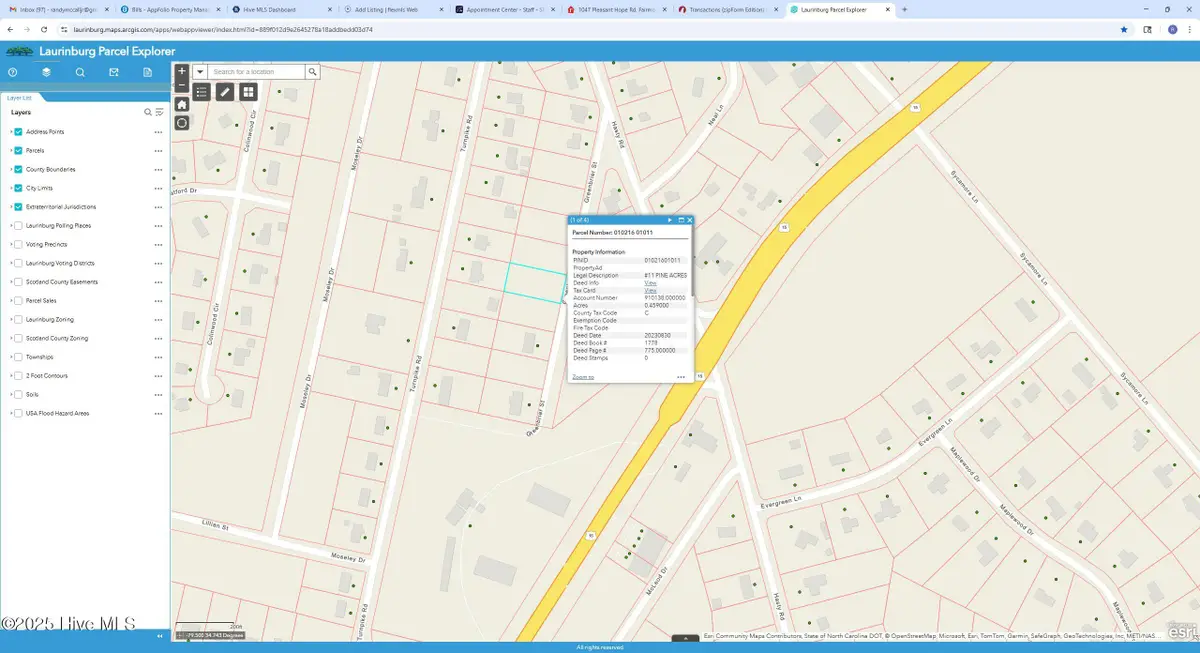Return map to default home extent

coord(181,104)
